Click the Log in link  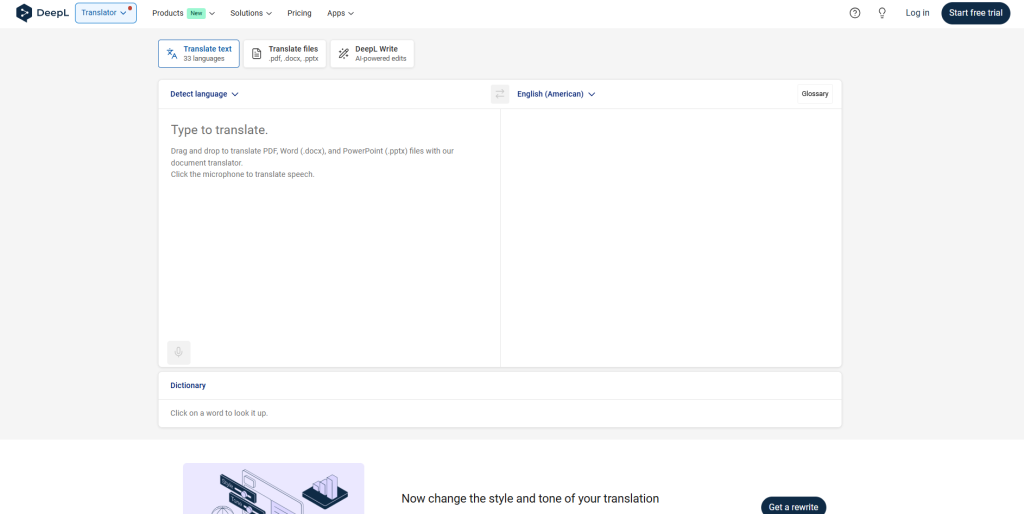pos(917,13)
